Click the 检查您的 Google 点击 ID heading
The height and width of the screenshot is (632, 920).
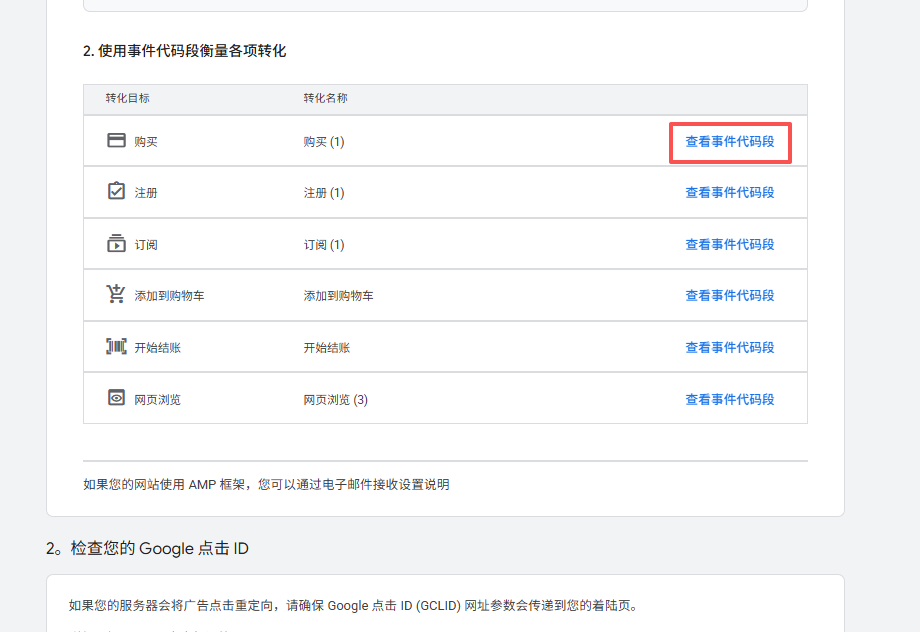click(147, 548)
